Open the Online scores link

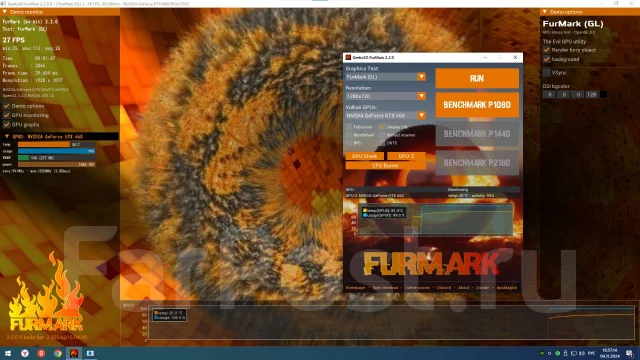click(417, 288)
